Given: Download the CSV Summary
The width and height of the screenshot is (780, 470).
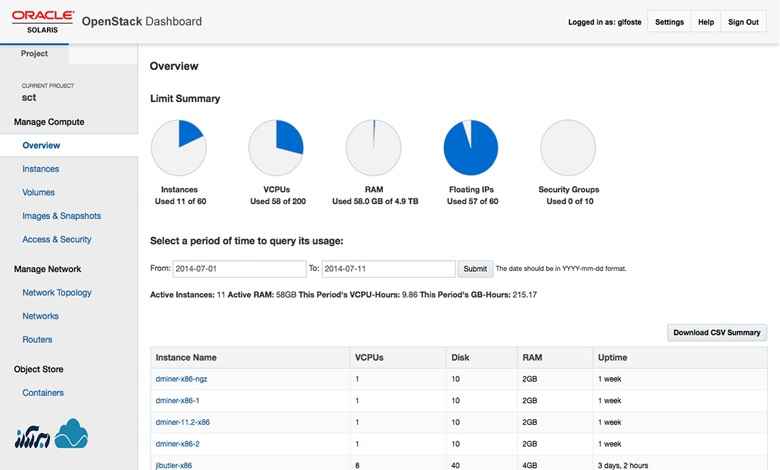Looking at the screenshot, I should coord(717,332).
